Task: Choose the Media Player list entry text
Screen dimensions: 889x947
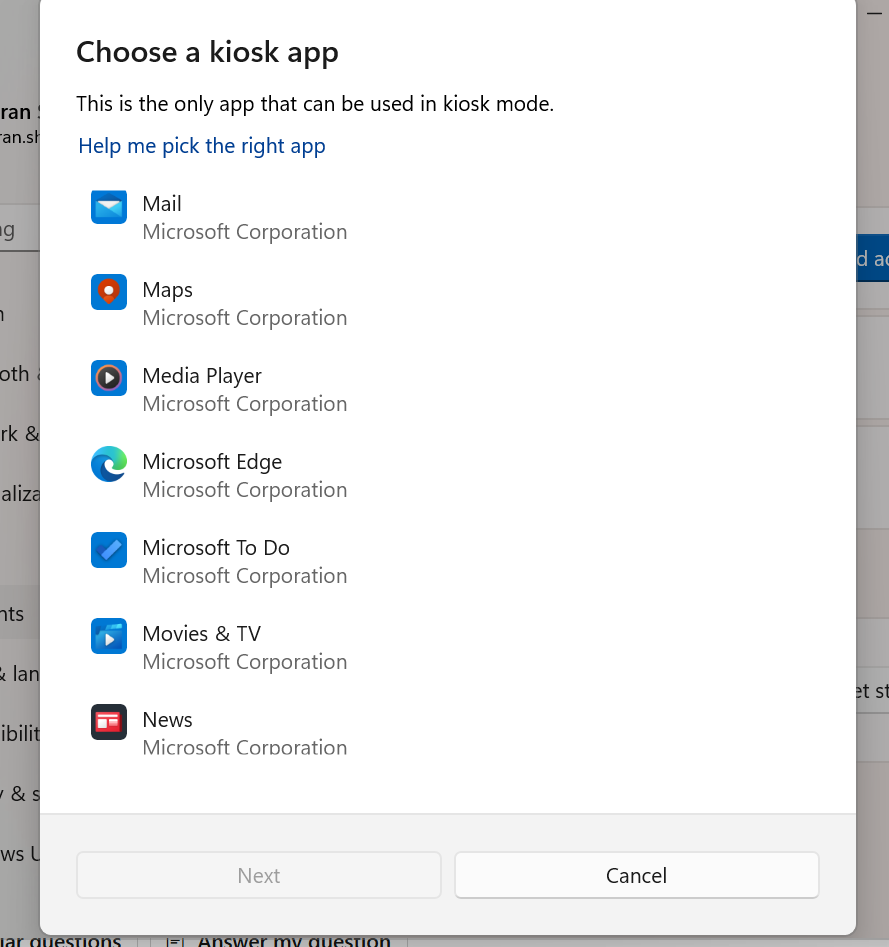Action: coord(202,376)
